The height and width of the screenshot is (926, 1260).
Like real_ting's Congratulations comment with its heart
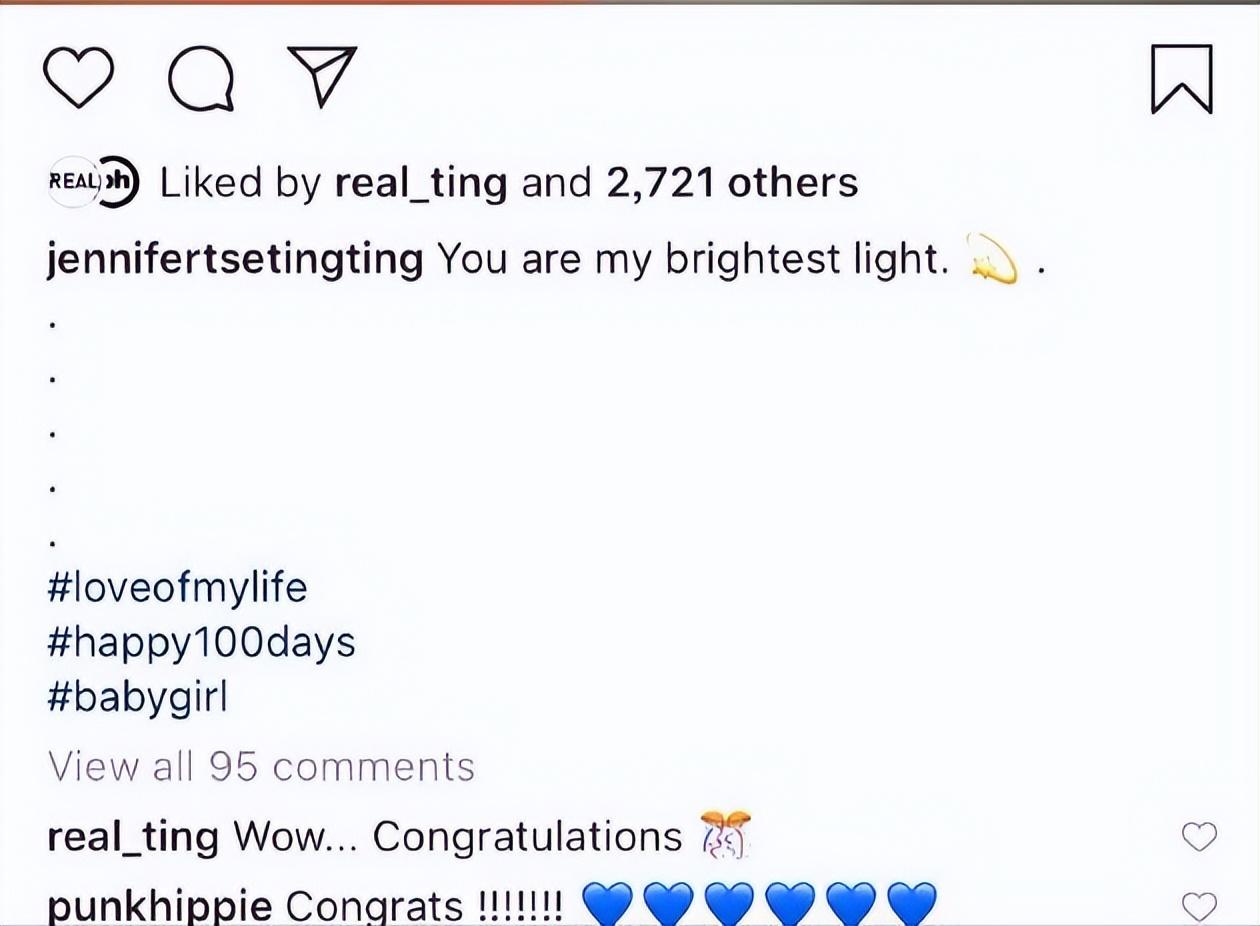(1199, 837)
